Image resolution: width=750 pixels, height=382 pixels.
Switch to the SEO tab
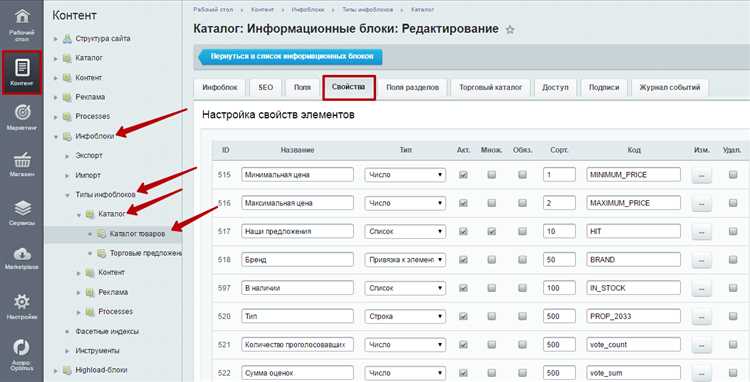pos(265,87)
